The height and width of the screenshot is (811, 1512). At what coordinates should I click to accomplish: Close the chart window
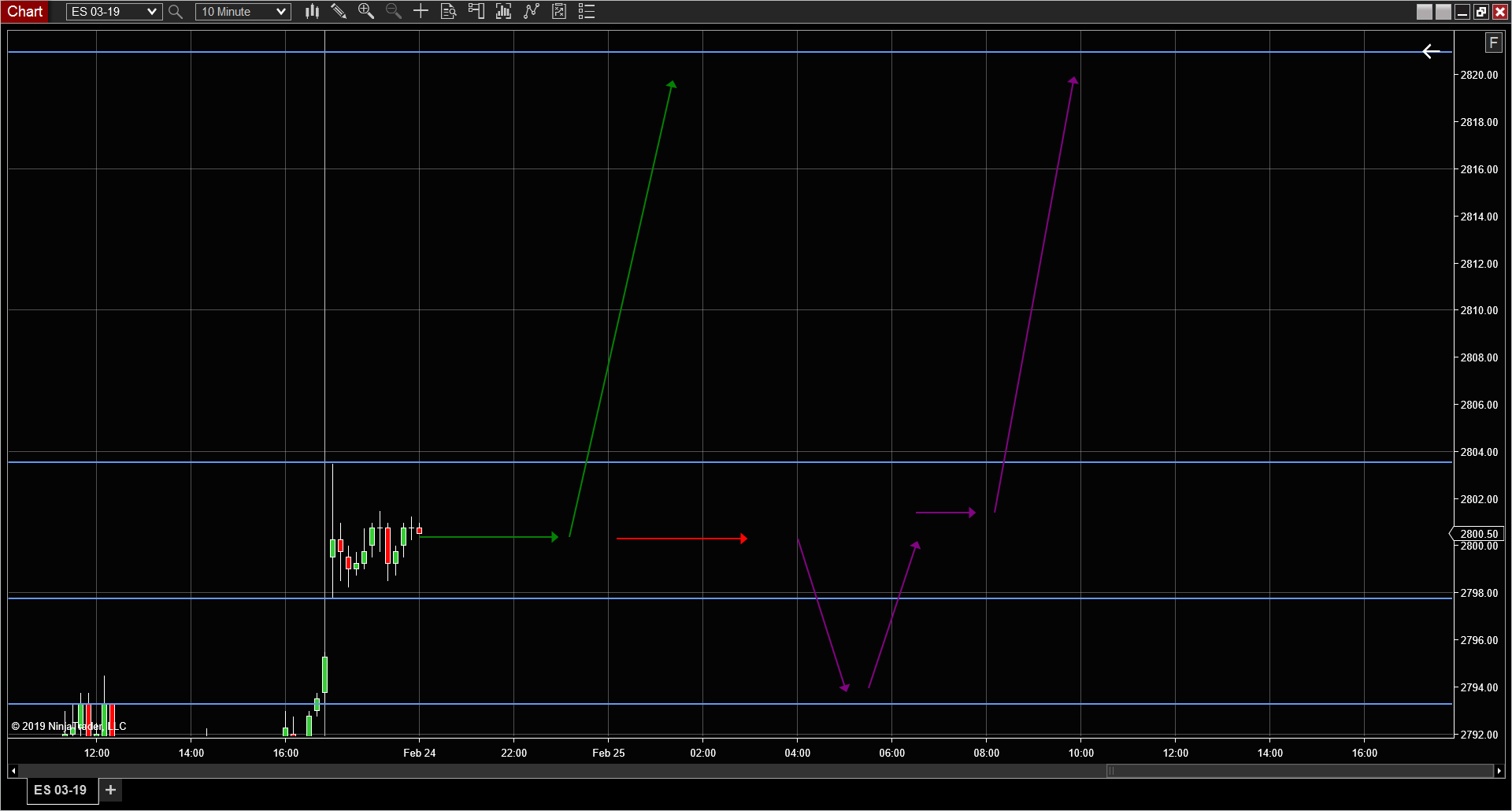1500,12
